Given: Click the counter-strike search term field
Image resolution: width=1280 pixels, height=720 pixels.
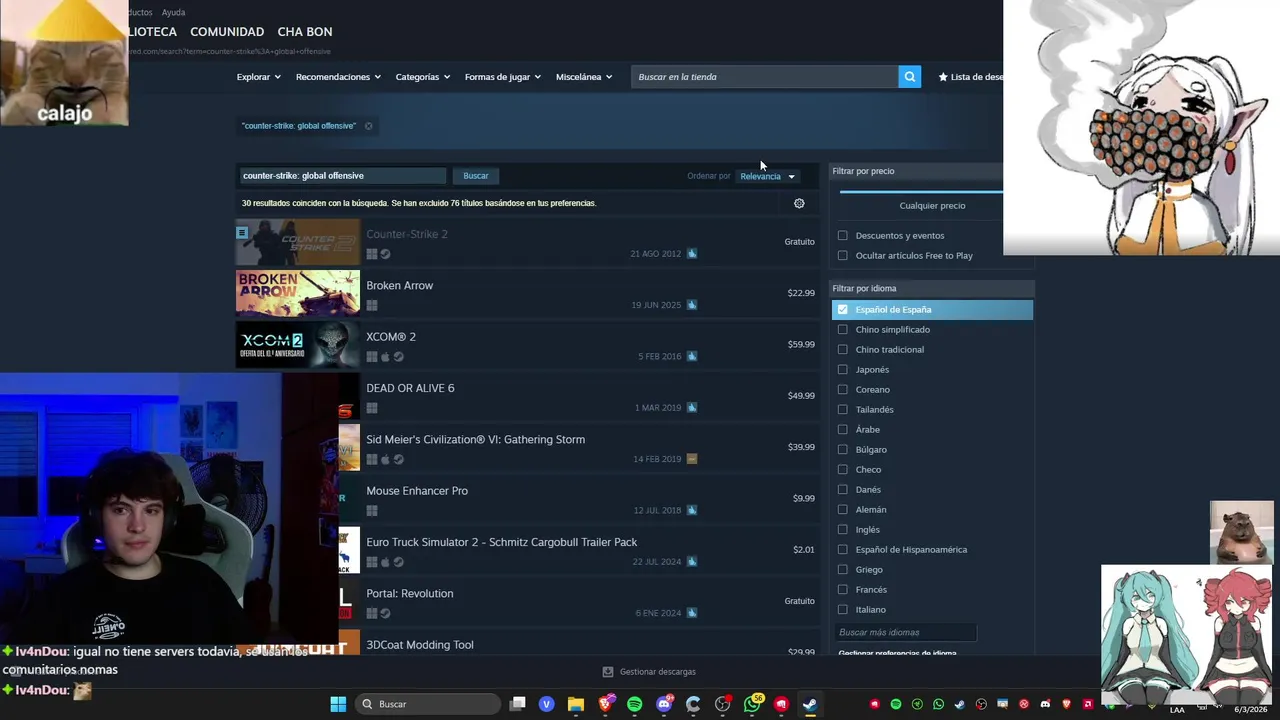Looking at the screenshot, I should 343,176.
